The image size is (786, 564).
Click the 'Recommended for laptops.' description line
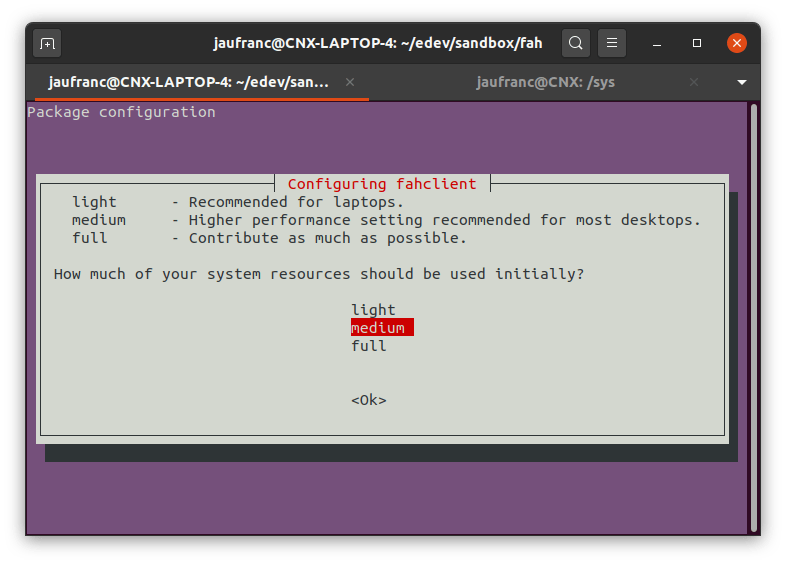(x=296, y=202)
